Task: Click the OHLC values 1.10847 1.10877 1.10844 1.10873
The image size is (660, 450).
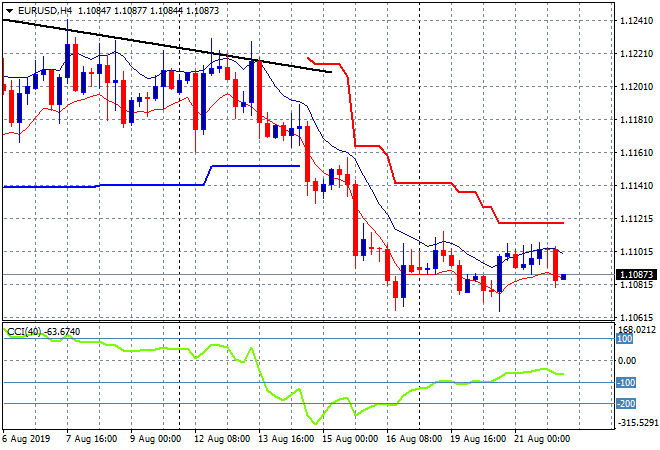Action: click(x=148, y=11)
